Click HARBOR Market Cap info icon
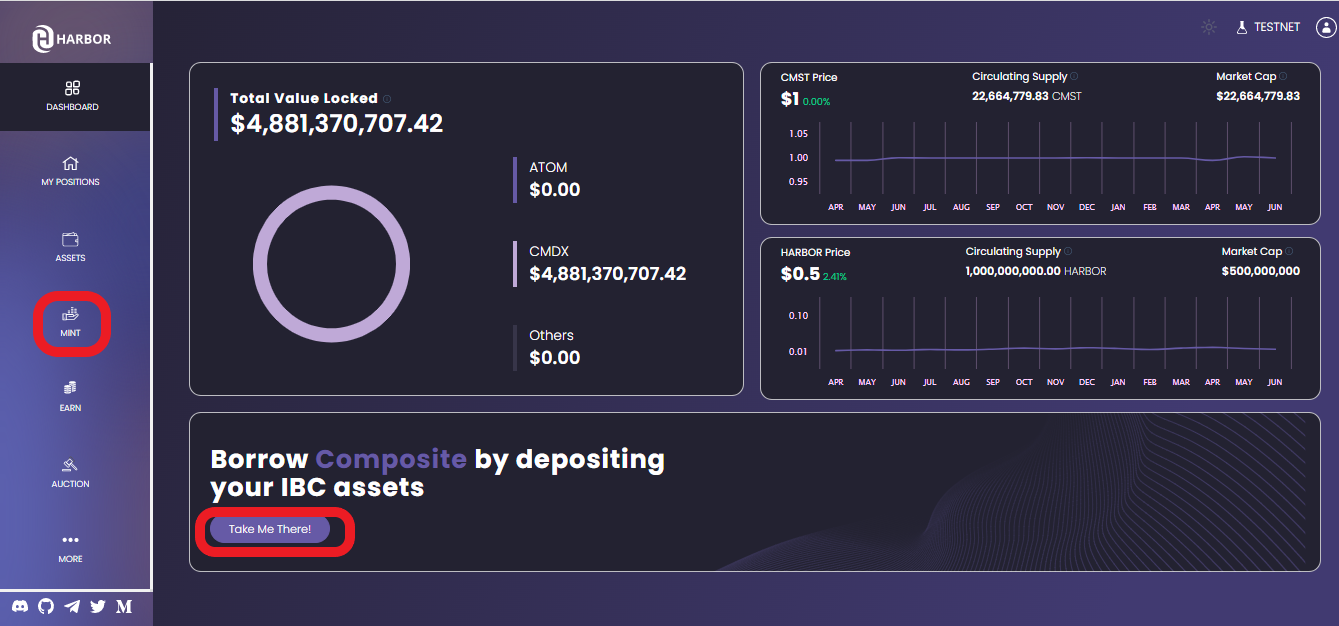The width and height of the screenshot is (1339, 626). coord(1291,252)
